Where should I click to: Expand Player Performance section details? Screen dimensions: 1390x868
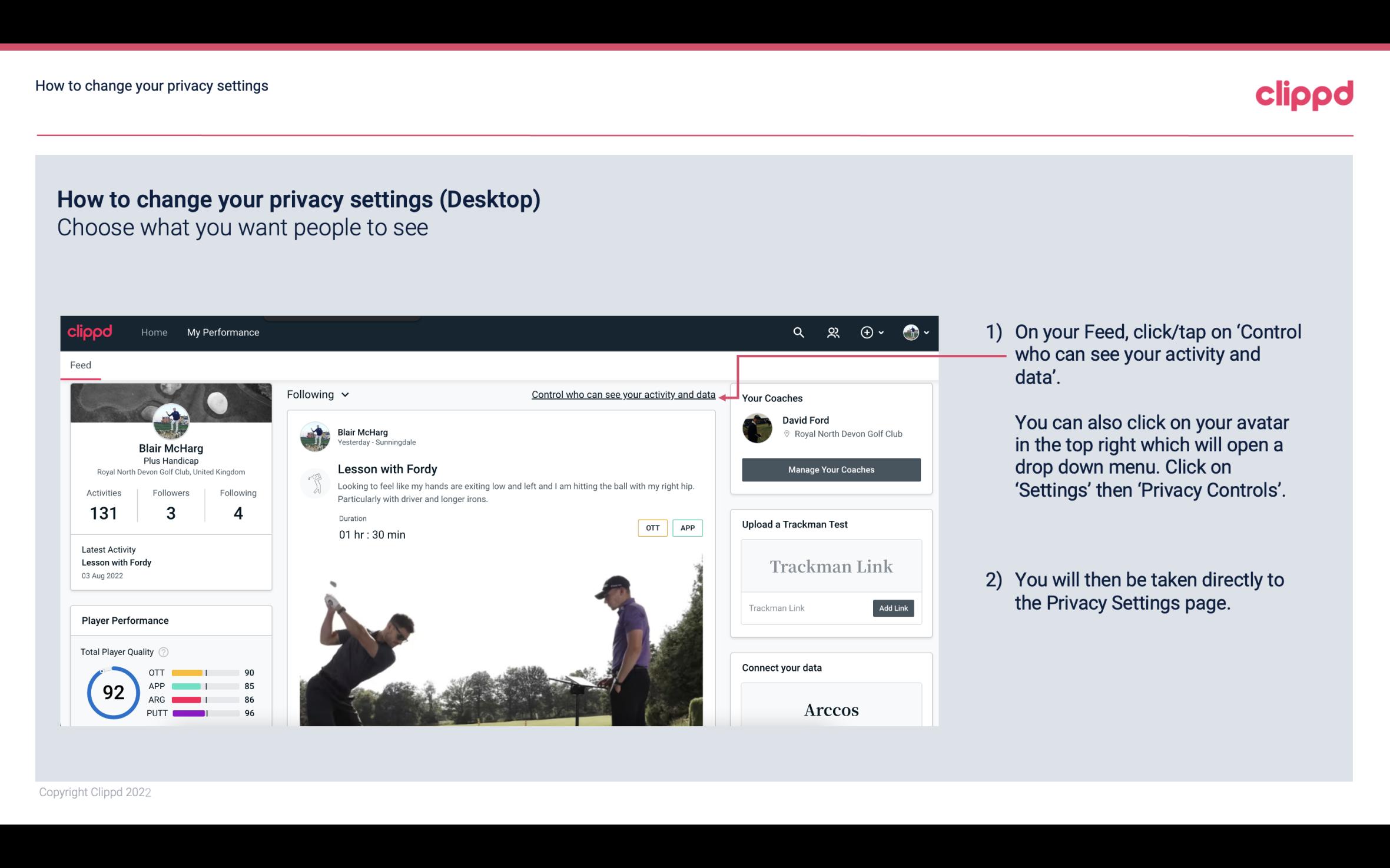(125, 620)
